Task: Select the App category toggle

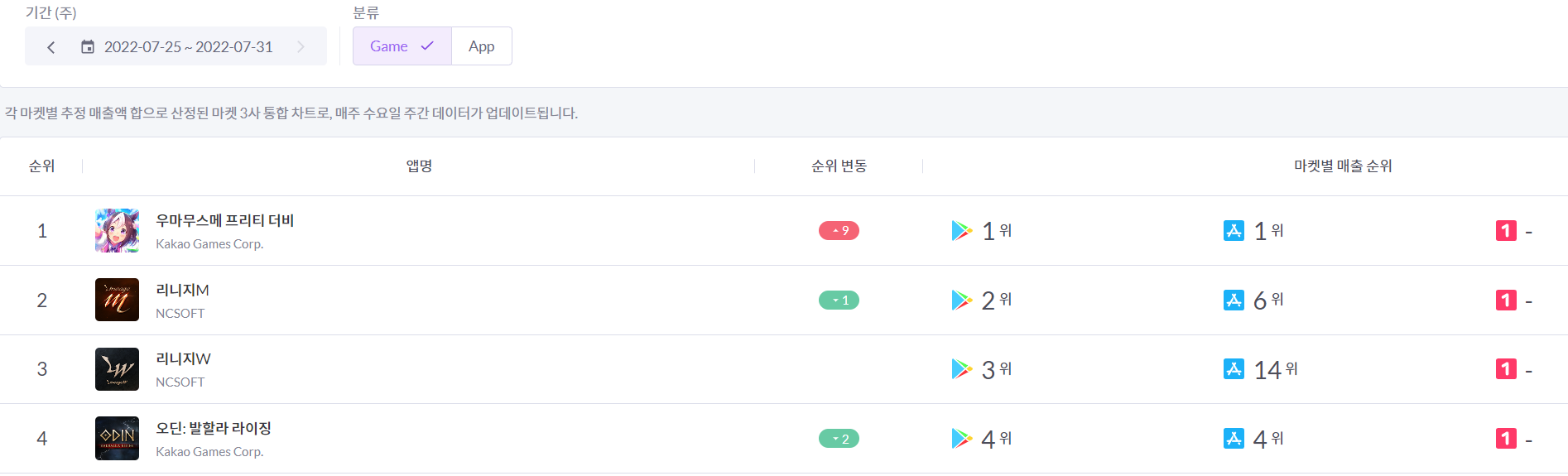Action: [482, 46]
